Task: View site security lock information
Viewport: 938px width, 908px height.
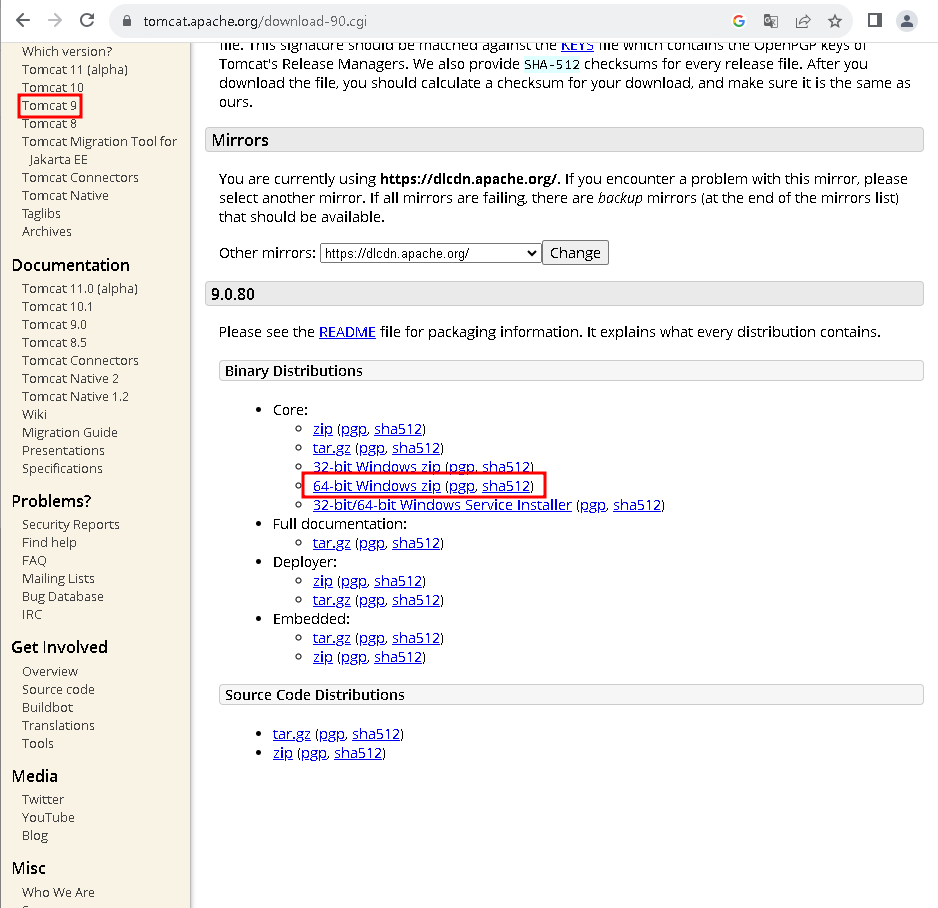Action: pyautogui.click(x=126, y=21)
